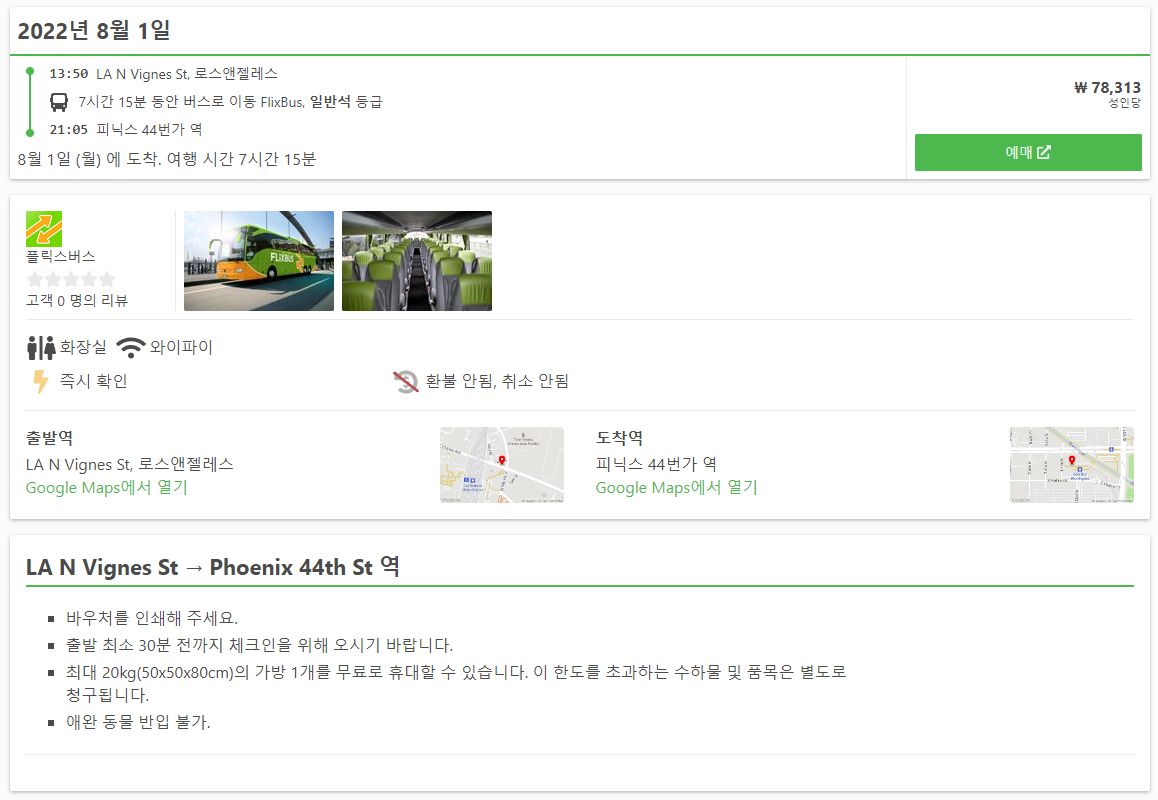1158x800 pixels.
Task: Click the 출발역 heading
Action: (x=49, y=438)
